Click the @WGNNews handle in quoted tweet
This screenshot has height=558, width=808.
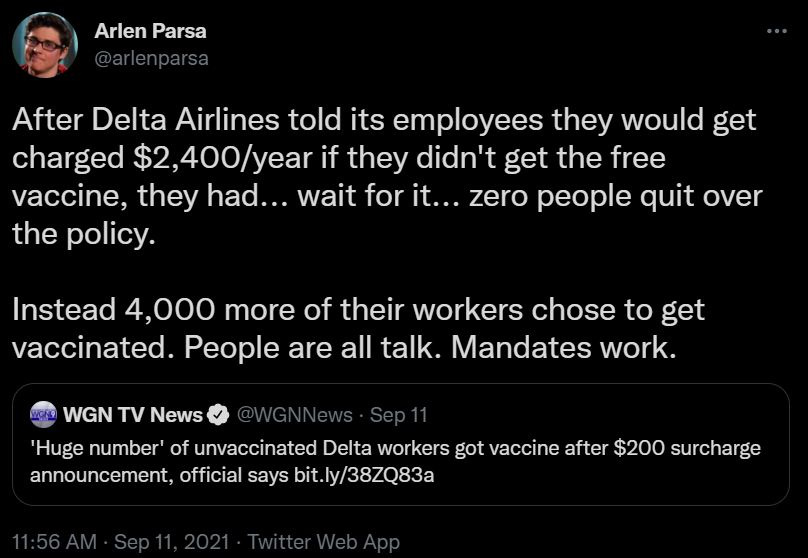[x=294, y=414]
